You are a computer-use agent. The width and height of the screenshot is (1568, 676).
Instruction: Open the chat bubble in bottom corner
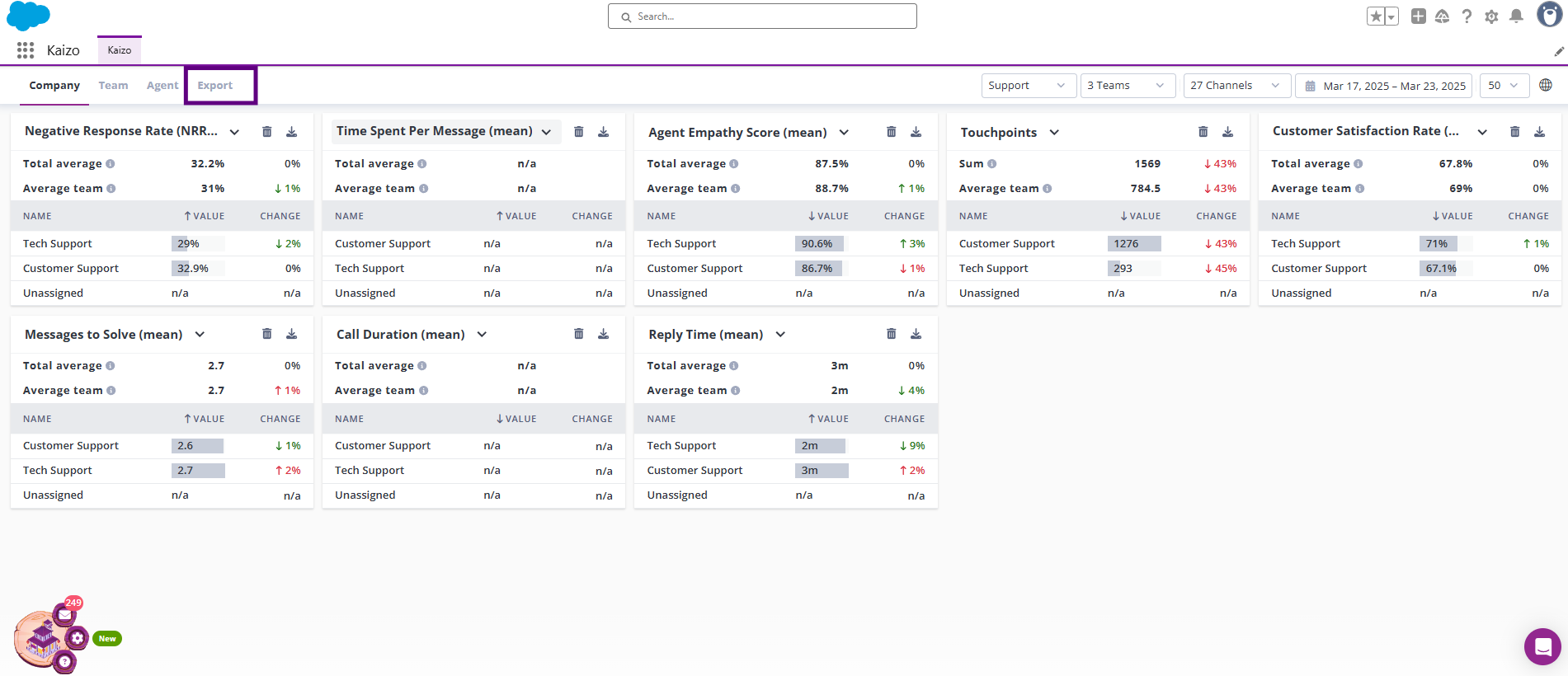(x=1542, y=646)
